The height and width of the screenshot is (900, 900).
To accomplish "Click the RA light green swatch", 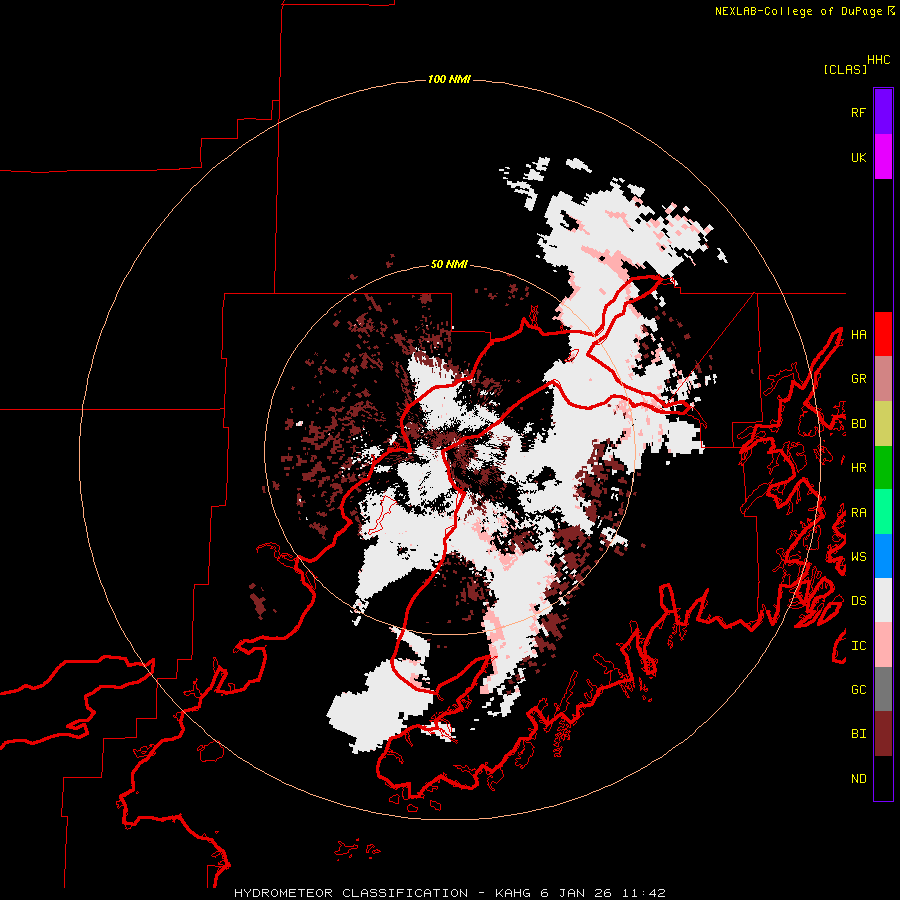I will (x=883, y=512).
